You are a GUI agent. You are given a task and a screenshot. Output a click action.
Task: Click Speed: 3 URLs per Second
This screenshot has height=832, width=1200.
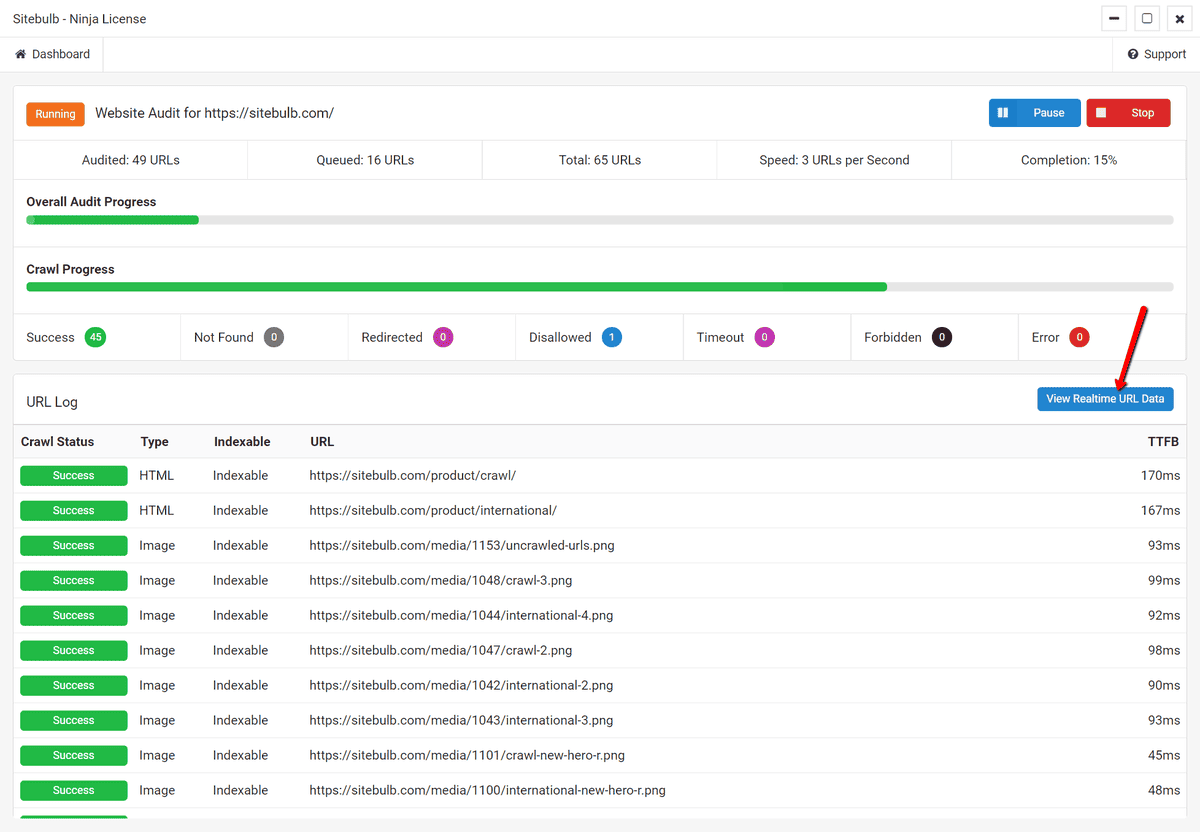click(x=834, y=160)
